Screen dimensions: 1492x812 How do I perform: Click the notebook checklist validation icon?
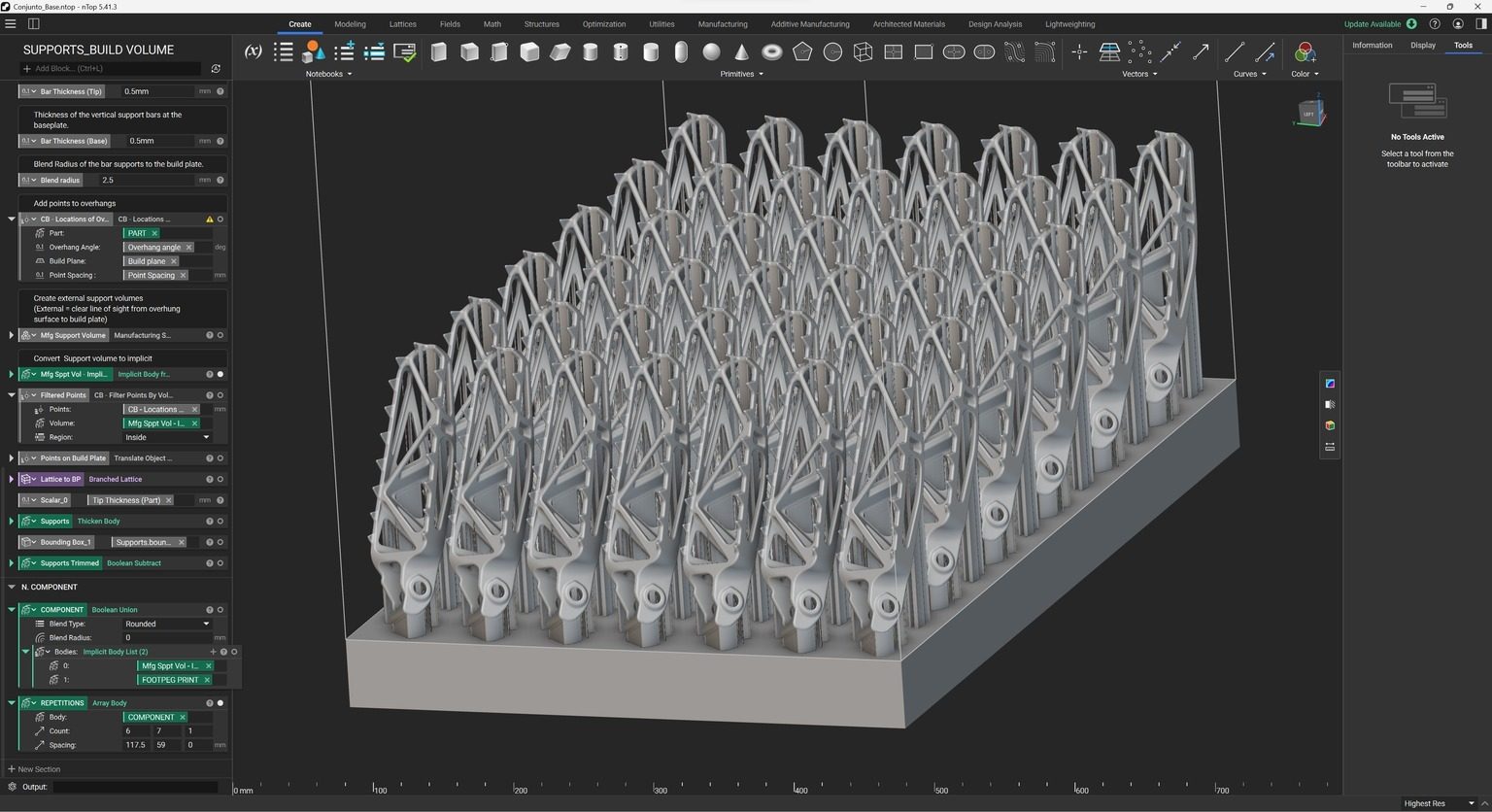(405, 51)
